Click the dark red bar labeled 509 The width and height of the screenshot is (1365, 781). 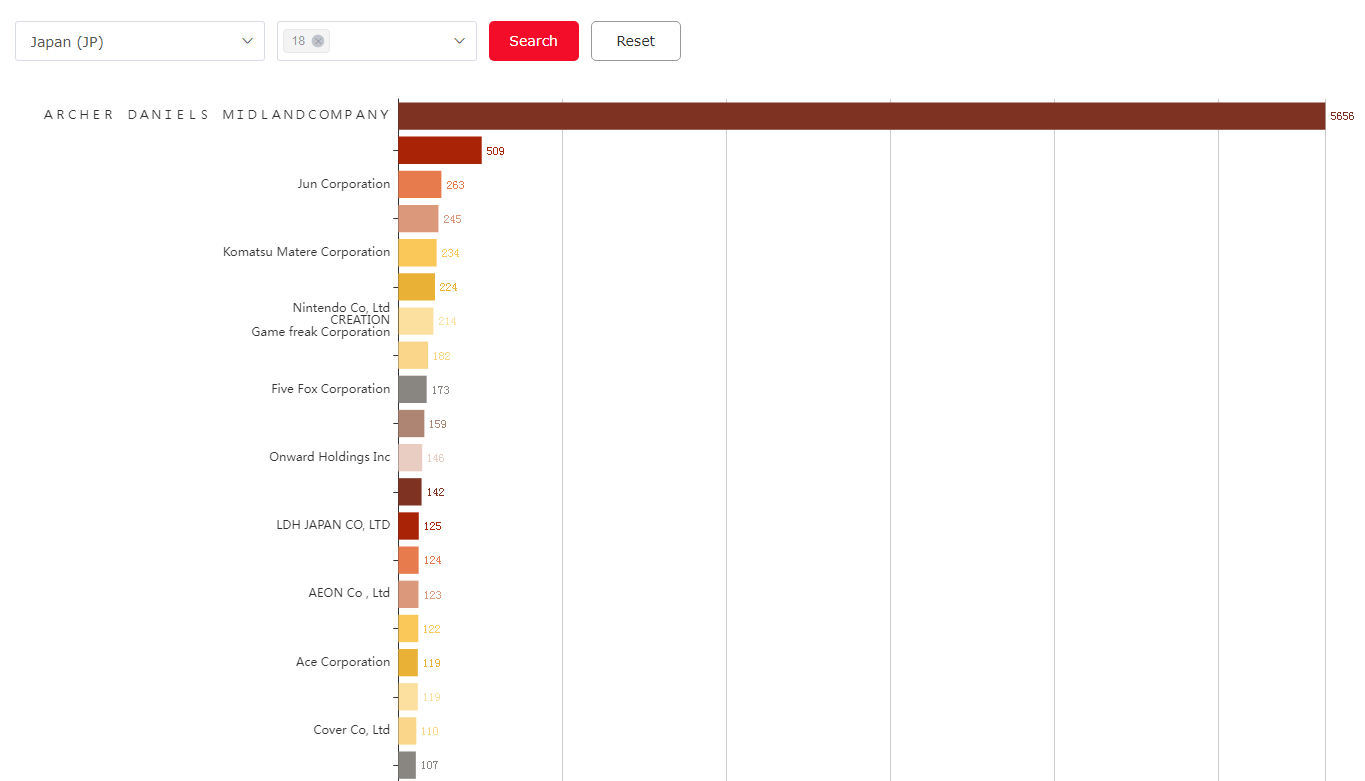point(439,150)
